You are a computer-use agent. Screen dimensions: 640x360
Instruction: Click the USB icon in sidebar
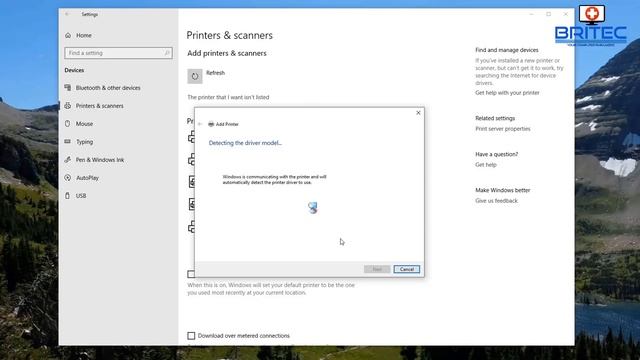click(x=68, y=196)
